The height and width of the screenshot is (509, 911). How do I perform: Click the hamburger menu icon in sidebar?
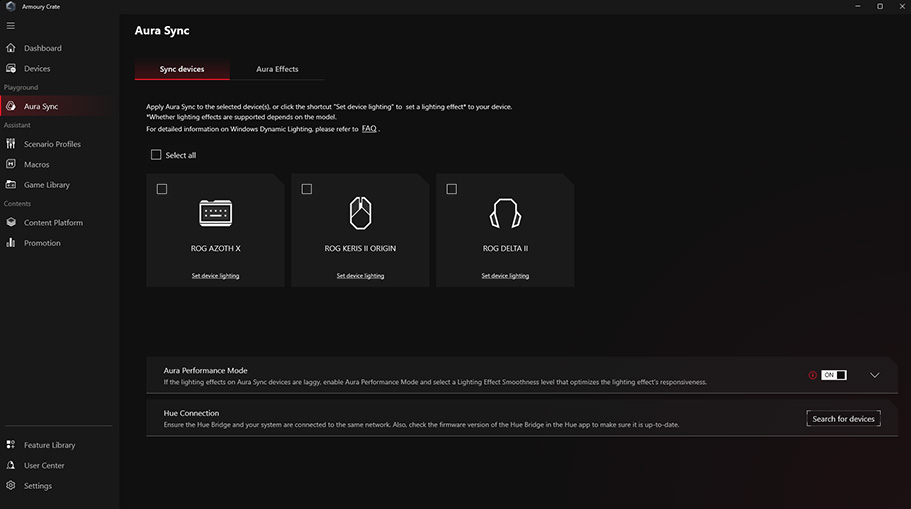pos(11,25)
